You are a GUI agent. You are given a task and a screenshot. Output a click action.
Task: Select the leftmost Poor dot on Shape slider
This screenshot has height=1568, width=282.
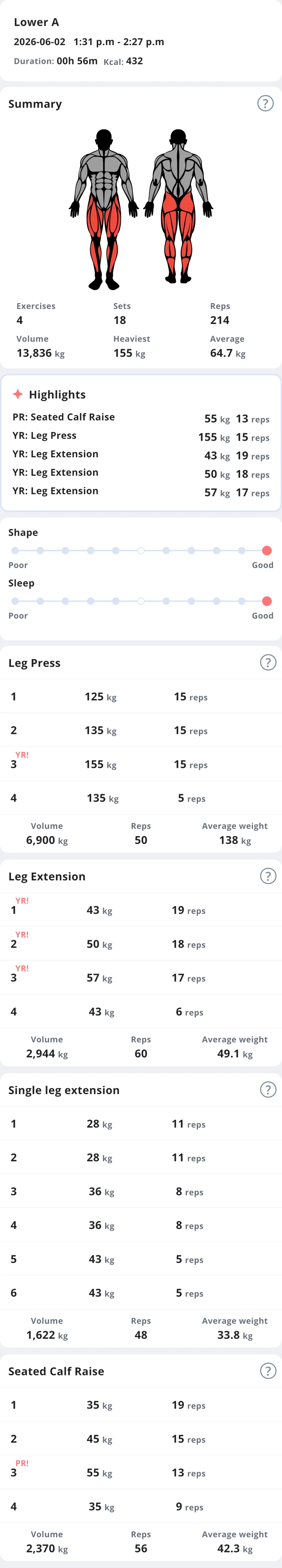(14, 550)
